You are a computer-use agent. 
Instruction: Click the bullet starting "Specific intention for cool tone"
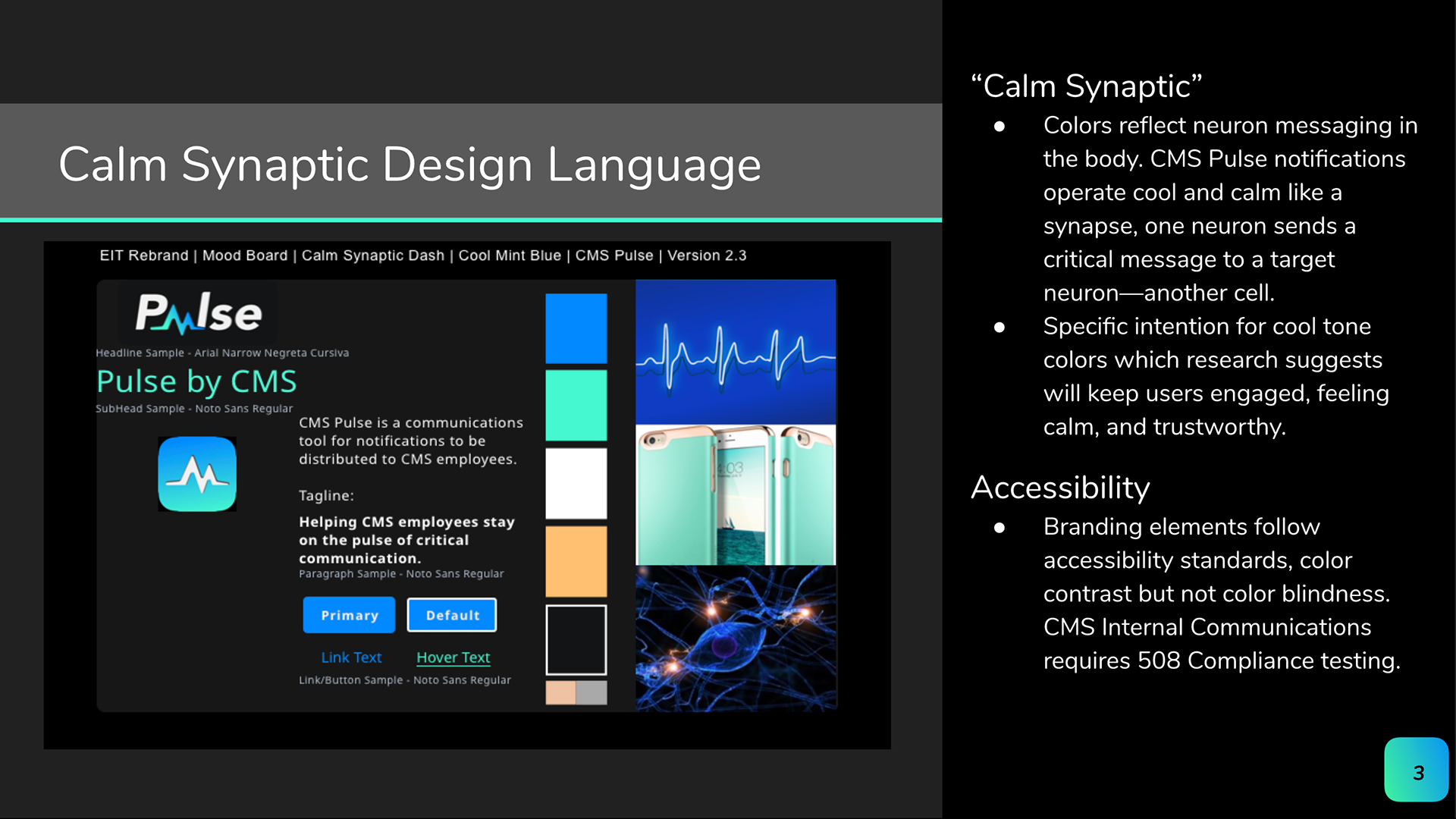coord(1216,376)
